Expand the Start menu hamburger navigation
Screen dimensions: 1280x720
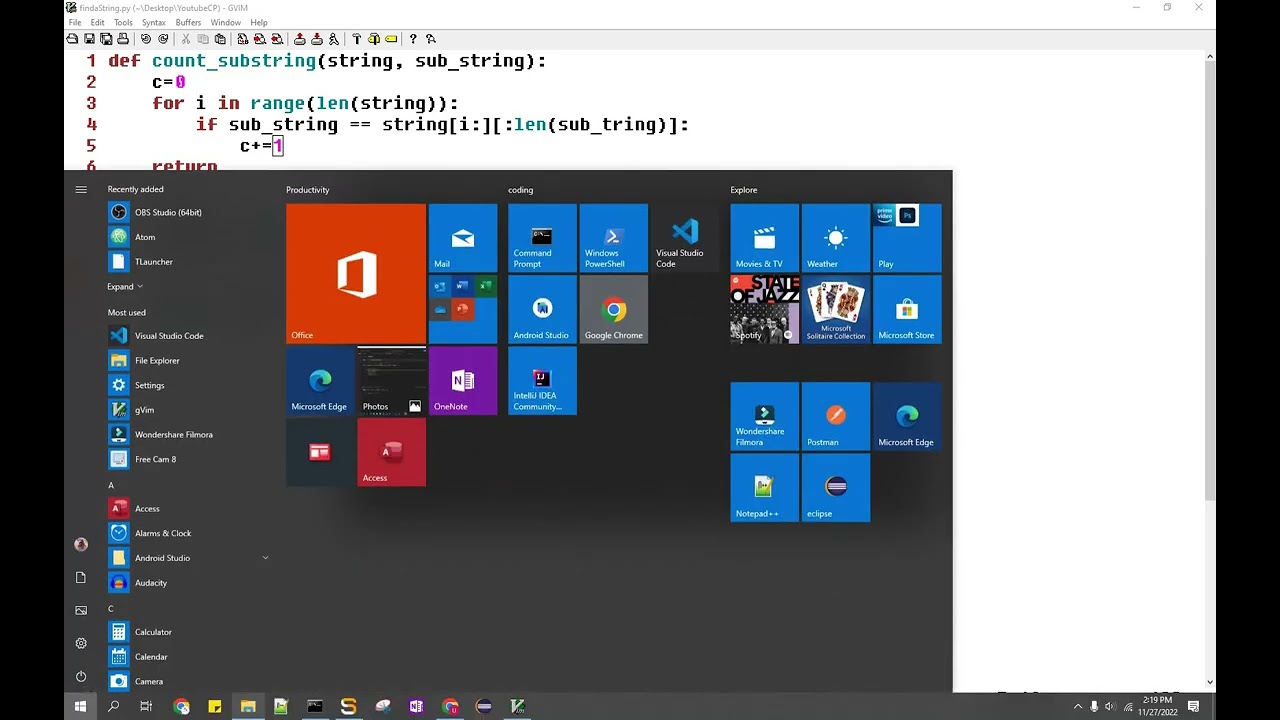click(x=81, y=189)
